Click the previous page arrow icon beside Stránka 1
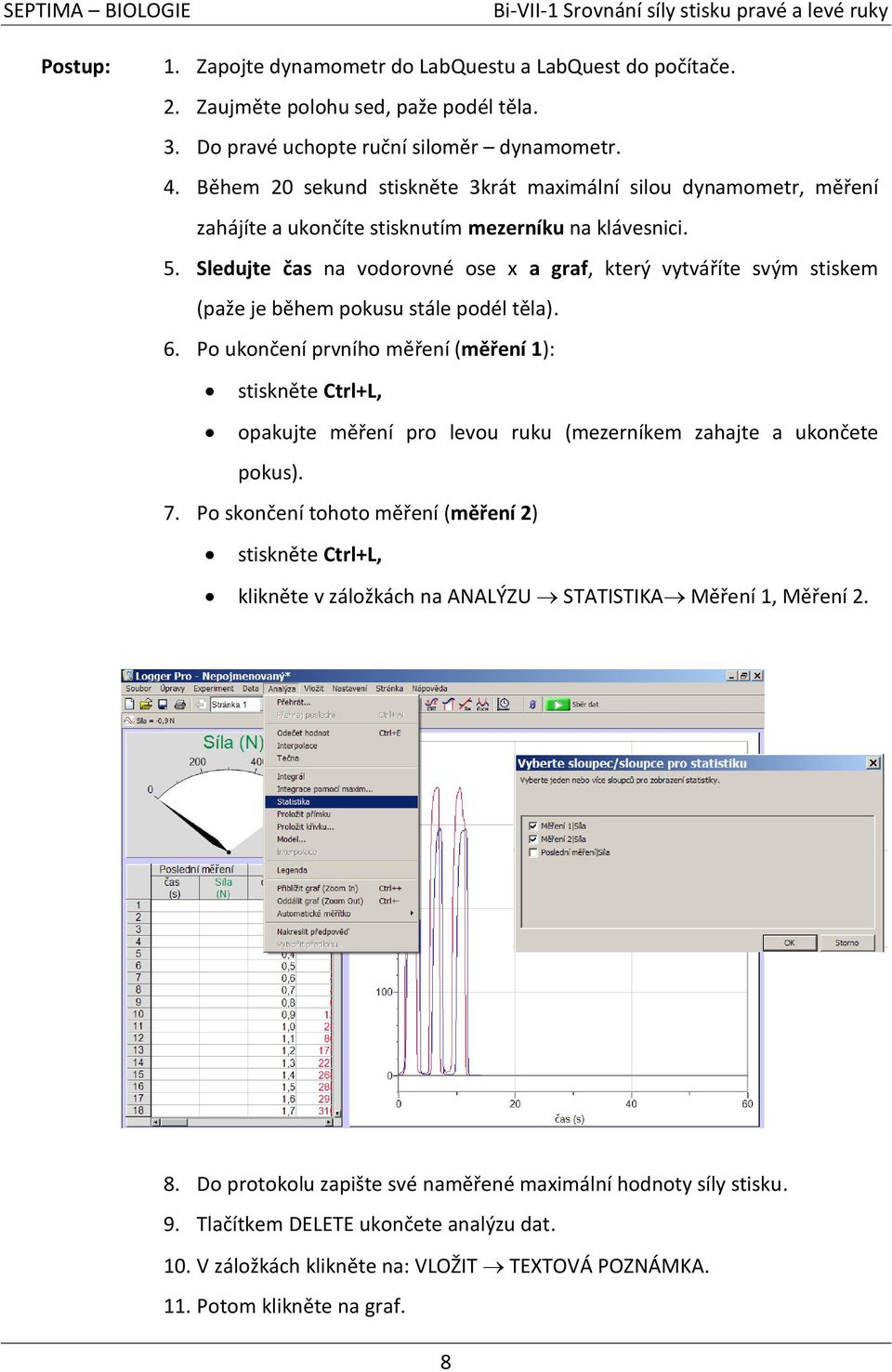This screenshot has width=892, height=1372. (x=200, y=705)
